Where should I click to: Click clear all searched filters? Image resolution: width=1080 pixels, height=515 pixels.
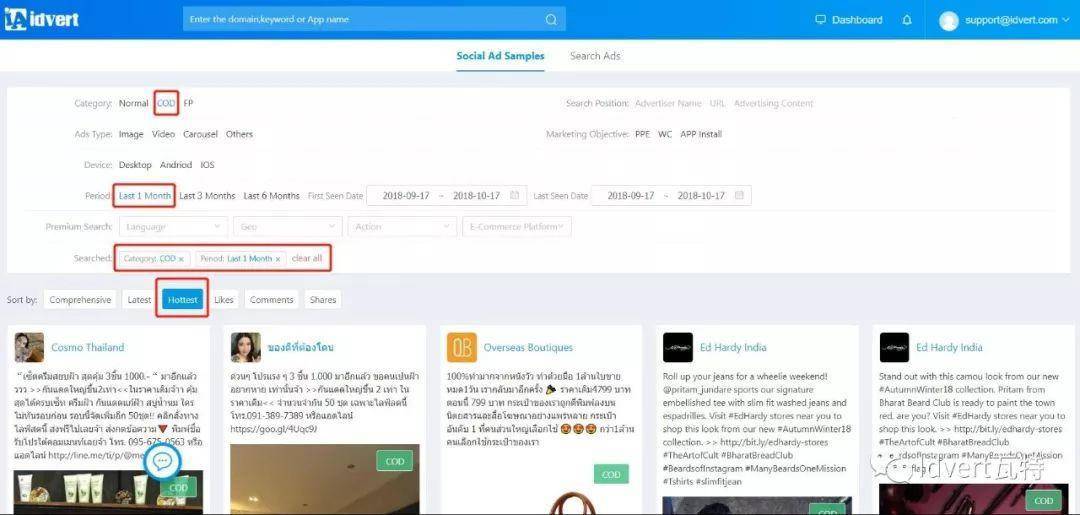click(x=307, y=258)
